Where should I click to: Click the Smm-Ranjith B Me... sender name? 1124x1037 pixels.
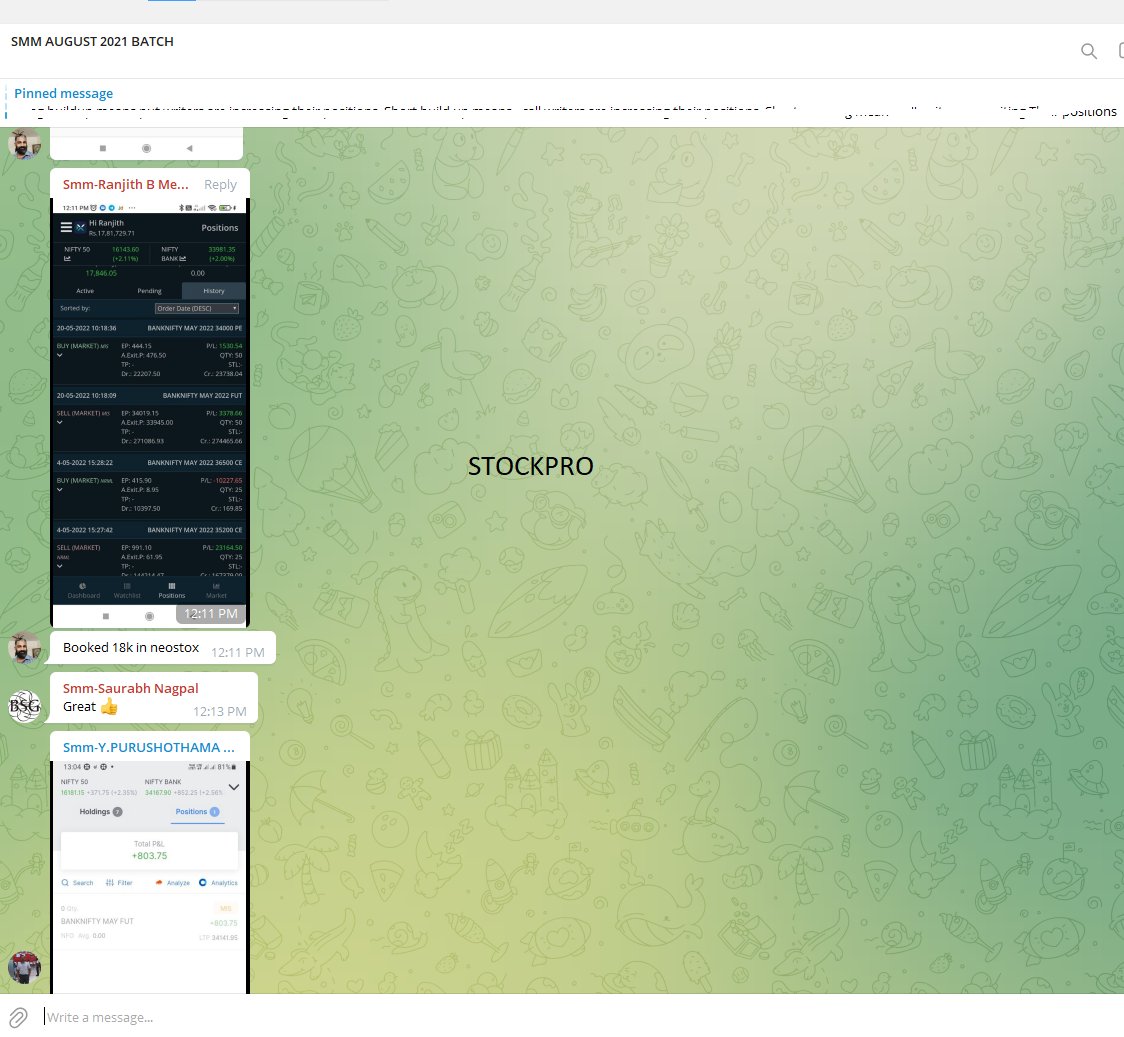click(x=125, y=184)
